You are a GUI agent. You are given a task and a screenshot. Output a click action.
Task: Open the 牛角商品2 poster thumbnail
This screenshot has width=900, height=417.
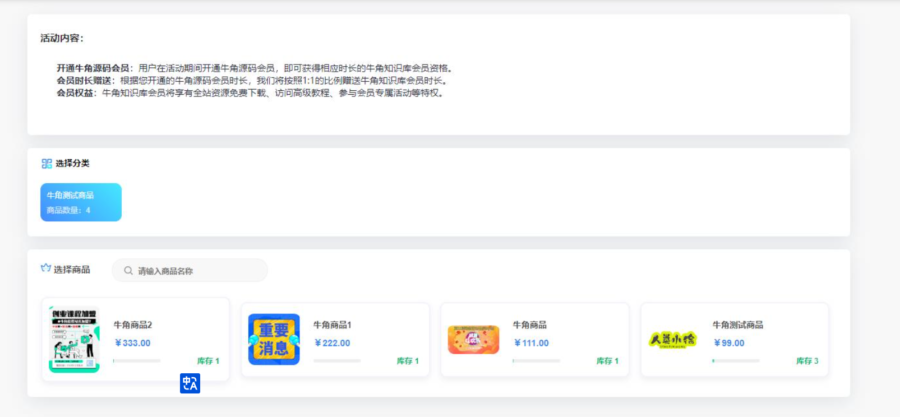click(x=74, y=340)
